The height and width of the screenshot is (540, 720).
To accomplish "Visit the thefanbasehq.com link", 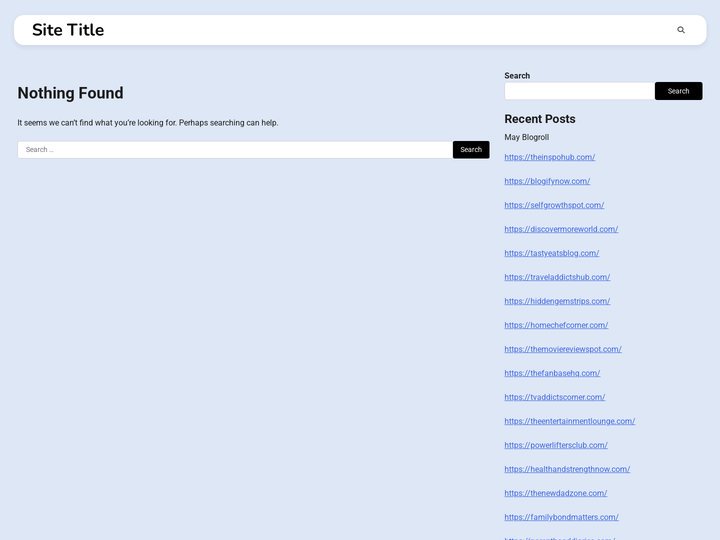I will coord(552,373).
